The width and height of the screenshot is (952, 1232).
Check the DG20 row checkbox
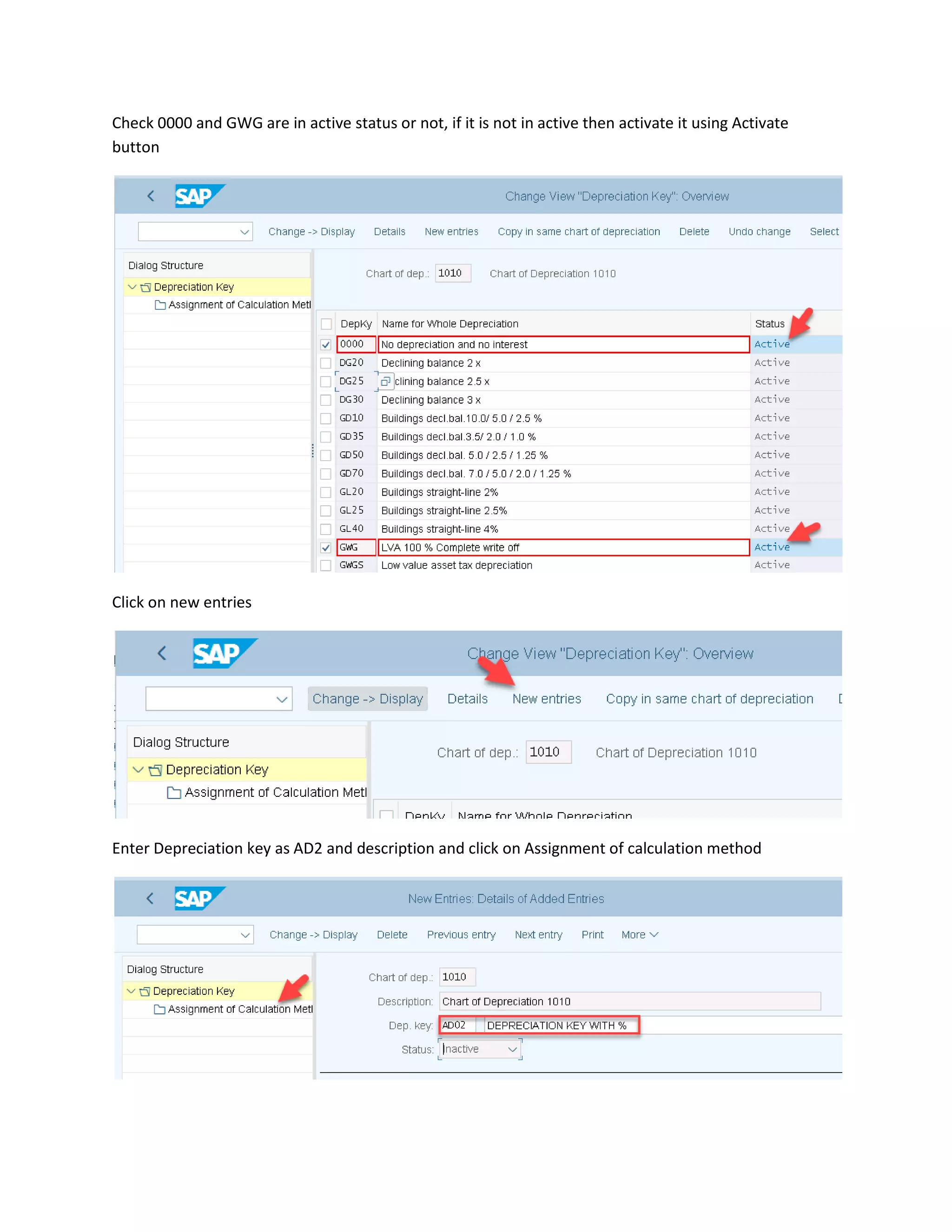(x=325, y=363)
